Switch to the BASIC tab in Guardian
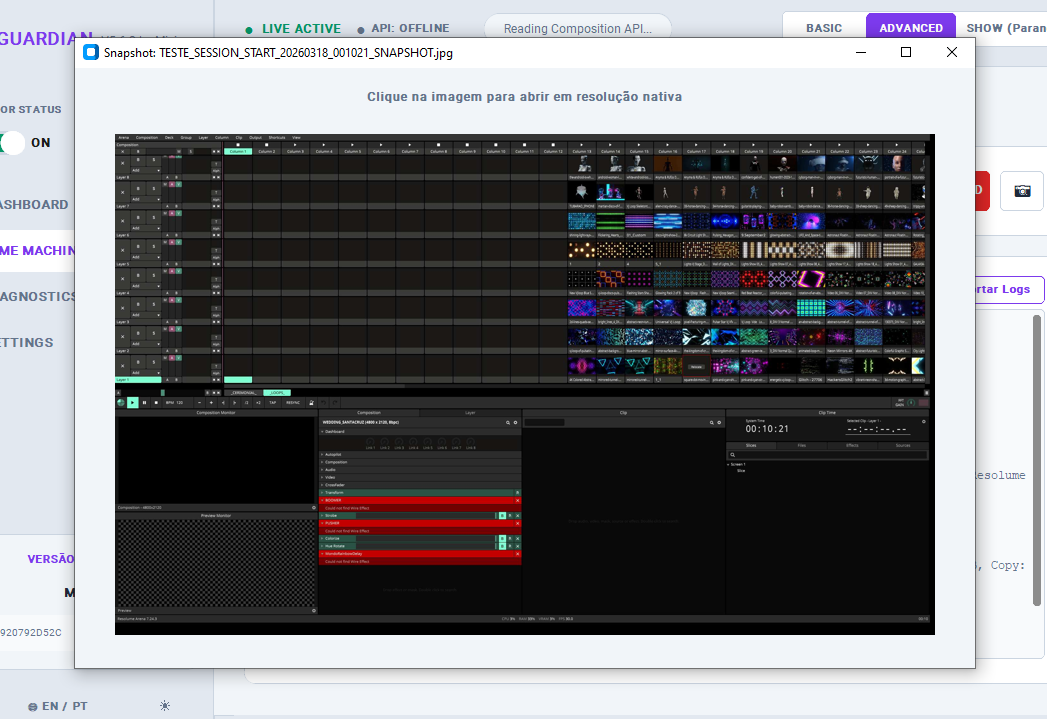 pos(823,28)
